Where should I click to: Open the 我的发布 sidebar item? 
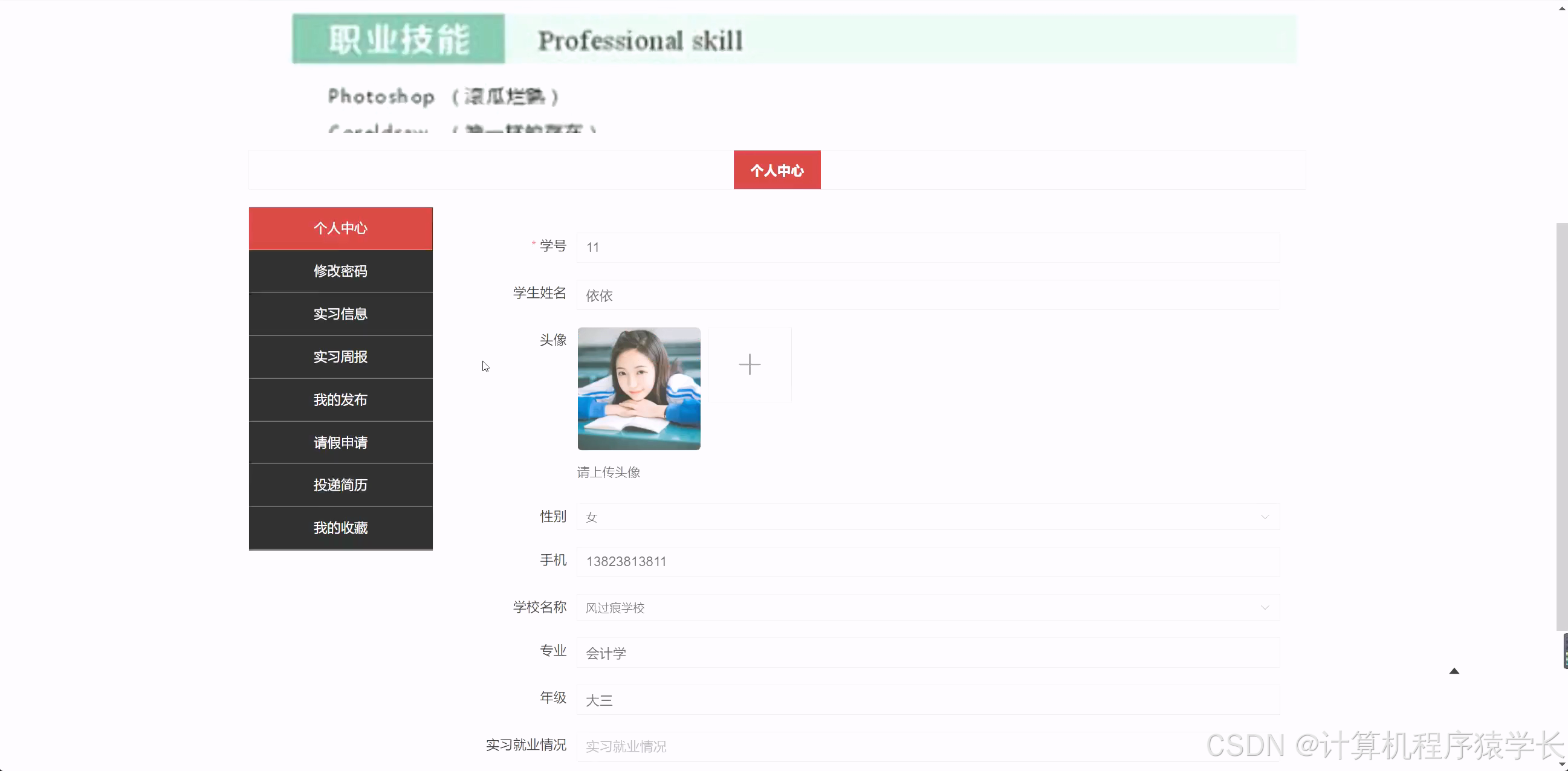point(340,399)
